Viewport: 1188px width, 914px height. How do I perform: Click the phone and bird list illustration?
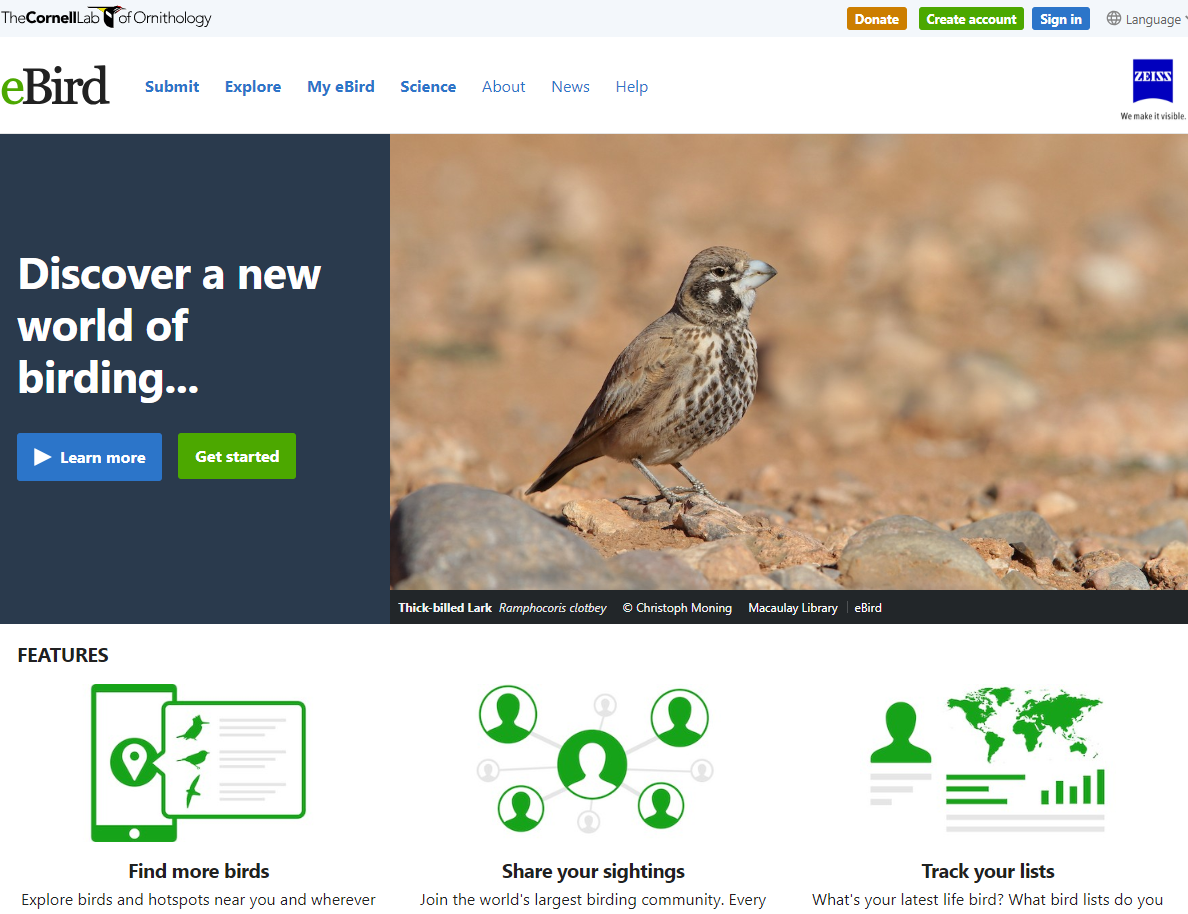tap(198, 762)
